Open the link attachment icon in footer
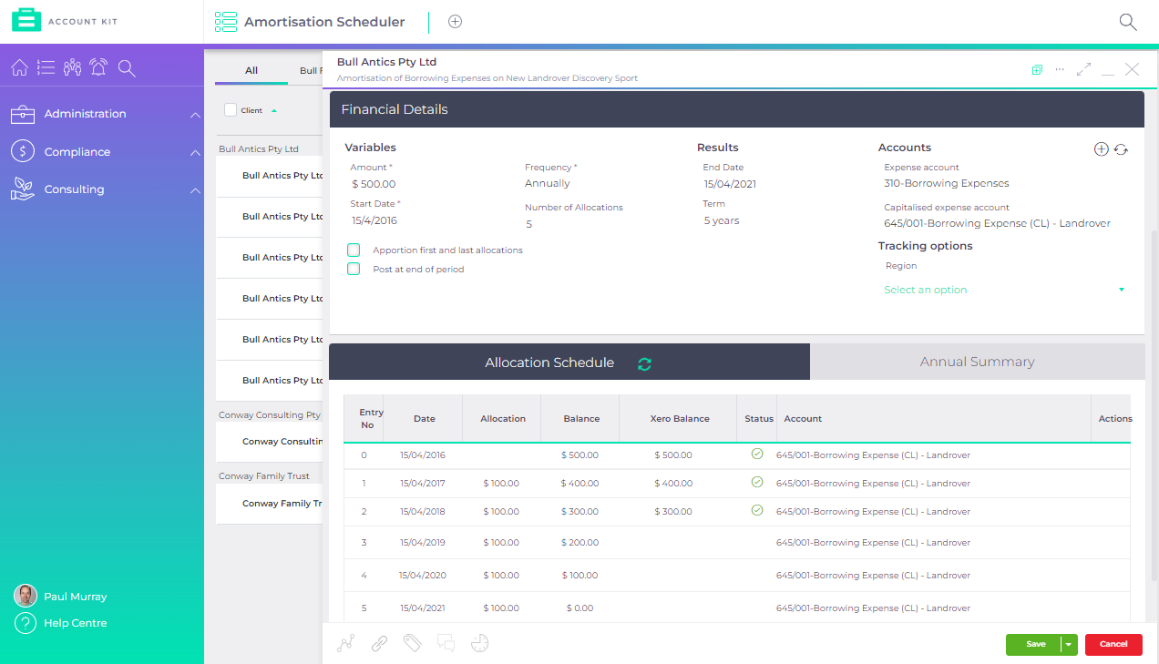 379,643
